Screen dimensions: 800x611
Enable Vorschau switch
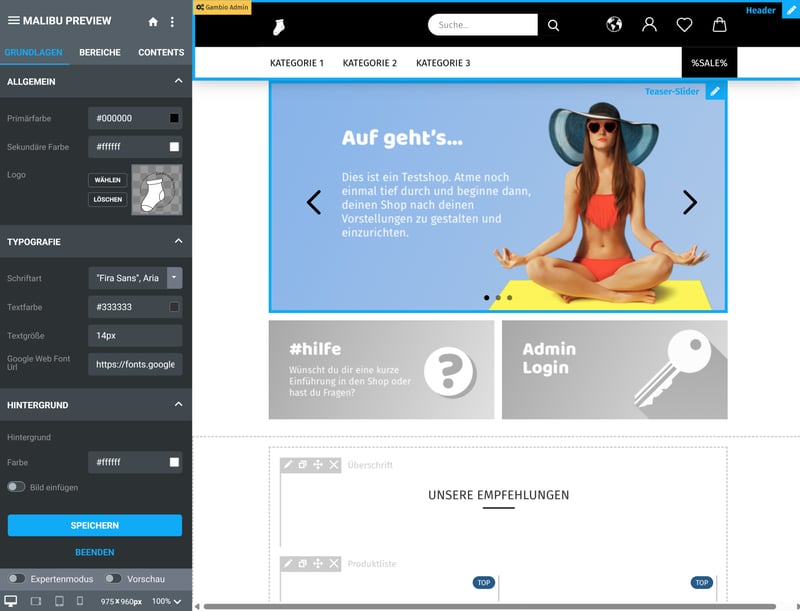click(113, 578)
